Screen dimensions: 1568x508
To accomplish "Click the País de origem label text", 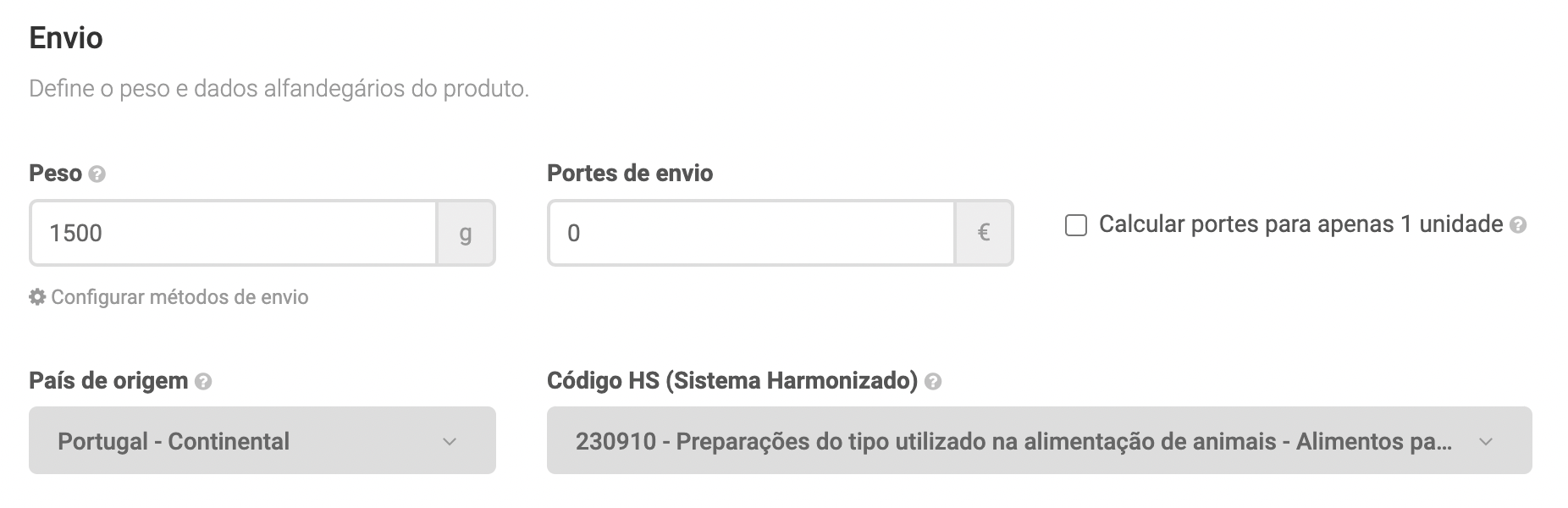I will click(x=108, y=381).
